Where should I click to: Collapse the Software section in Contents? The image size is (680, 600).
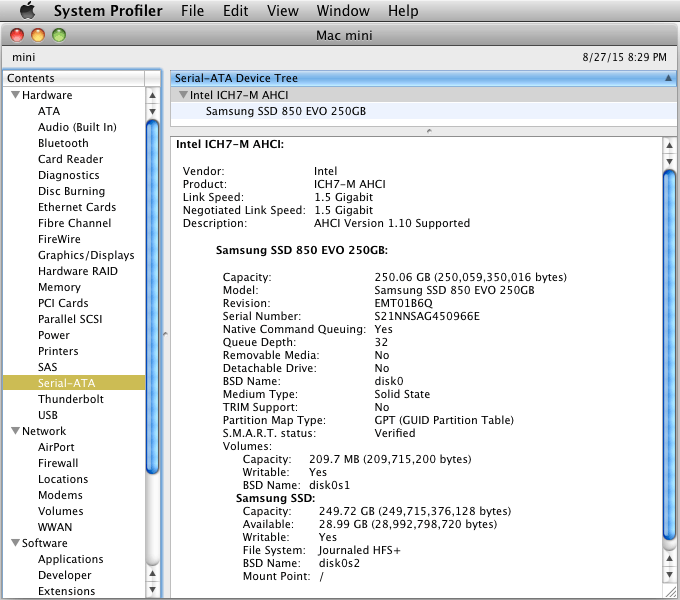(16, 542)
